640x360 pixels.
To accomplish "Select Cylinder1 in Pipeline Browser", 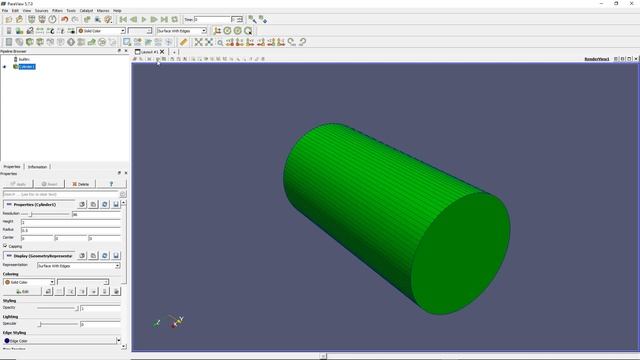I will click(27, 67).
